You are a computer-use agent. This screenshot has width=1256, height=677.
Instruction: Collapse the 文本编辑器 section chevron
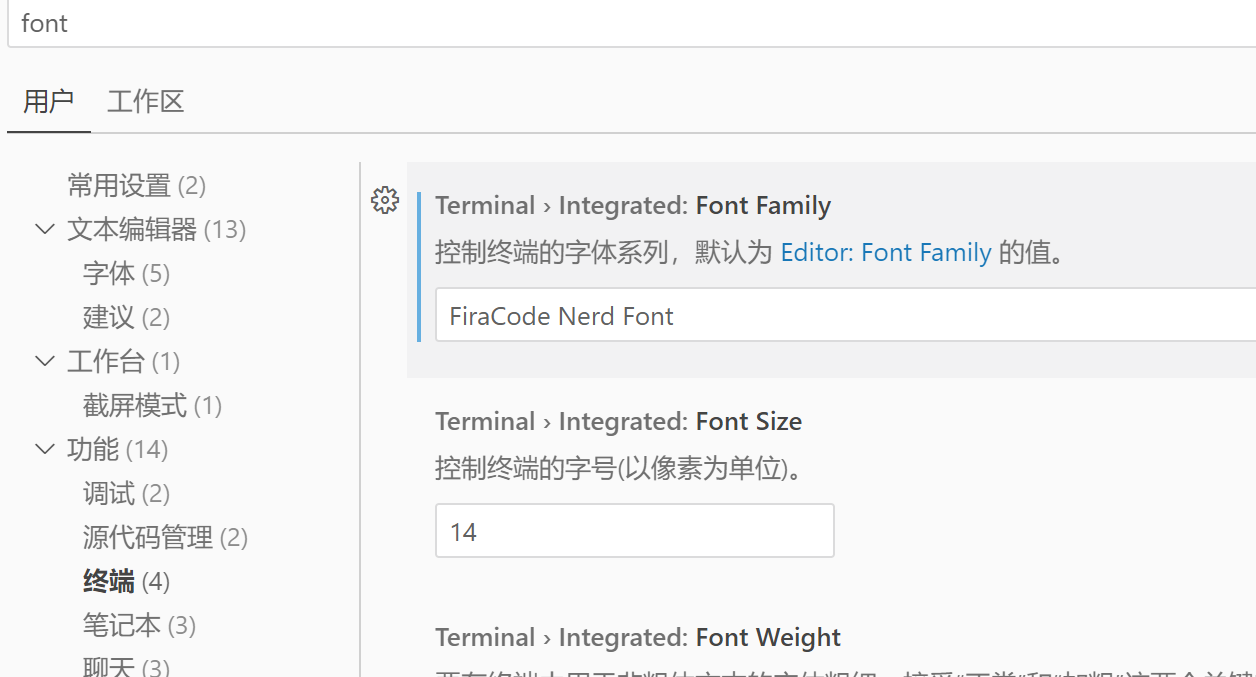(44, 229)
